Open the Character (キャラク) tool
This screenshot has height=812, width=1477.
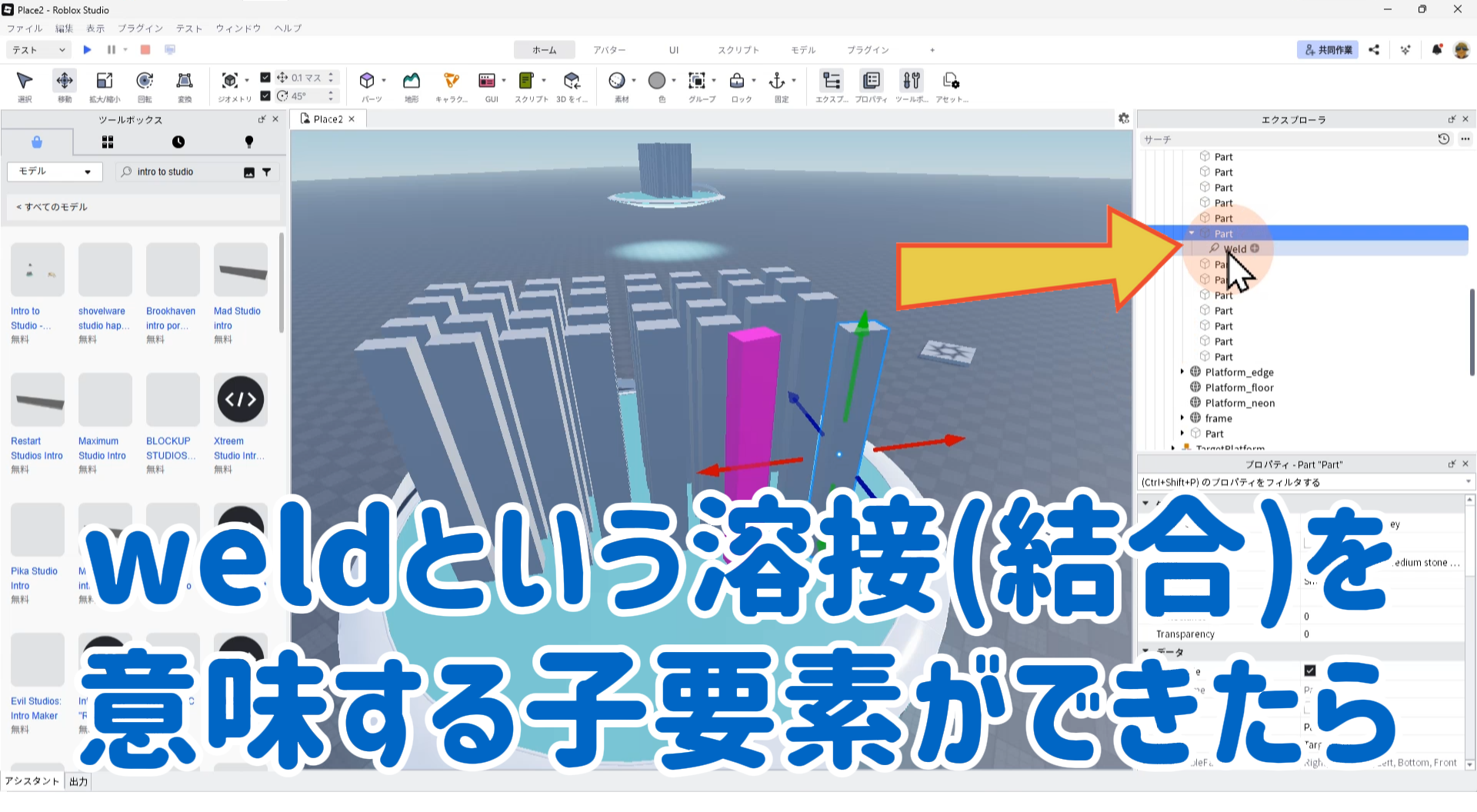pyautogui.click(x=451, y=82)
